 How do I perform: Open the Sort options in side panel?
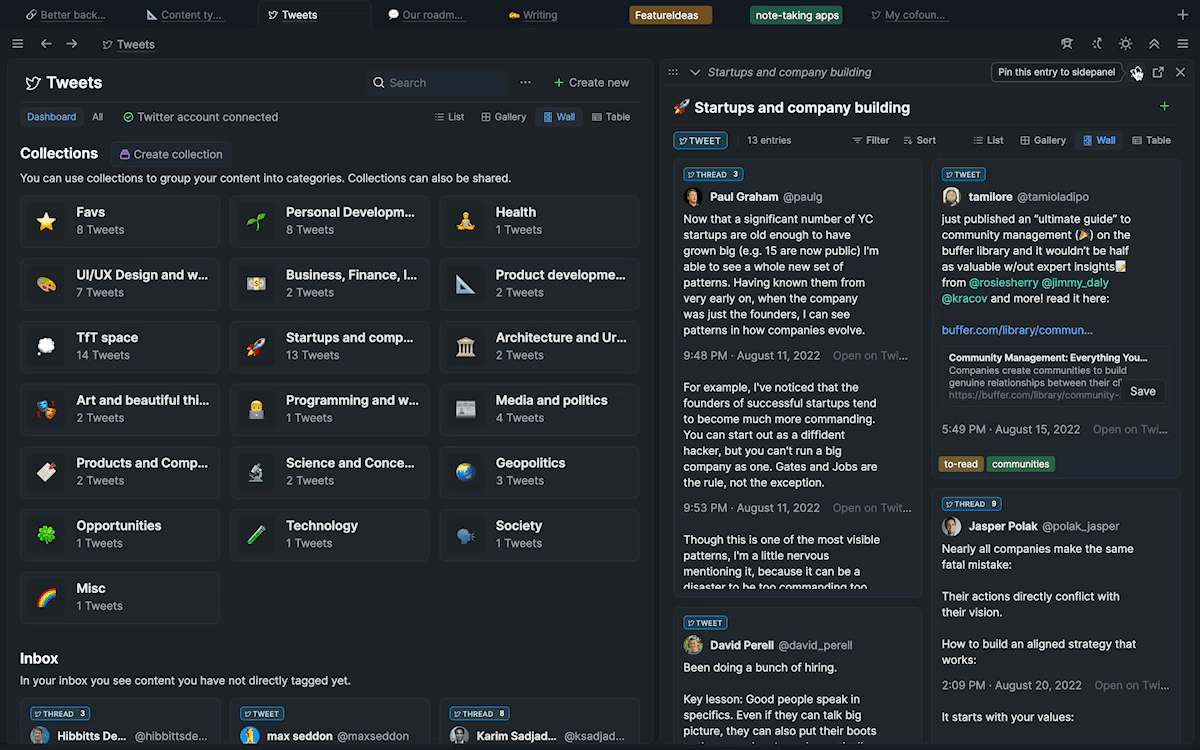click(x=919, y=141)
